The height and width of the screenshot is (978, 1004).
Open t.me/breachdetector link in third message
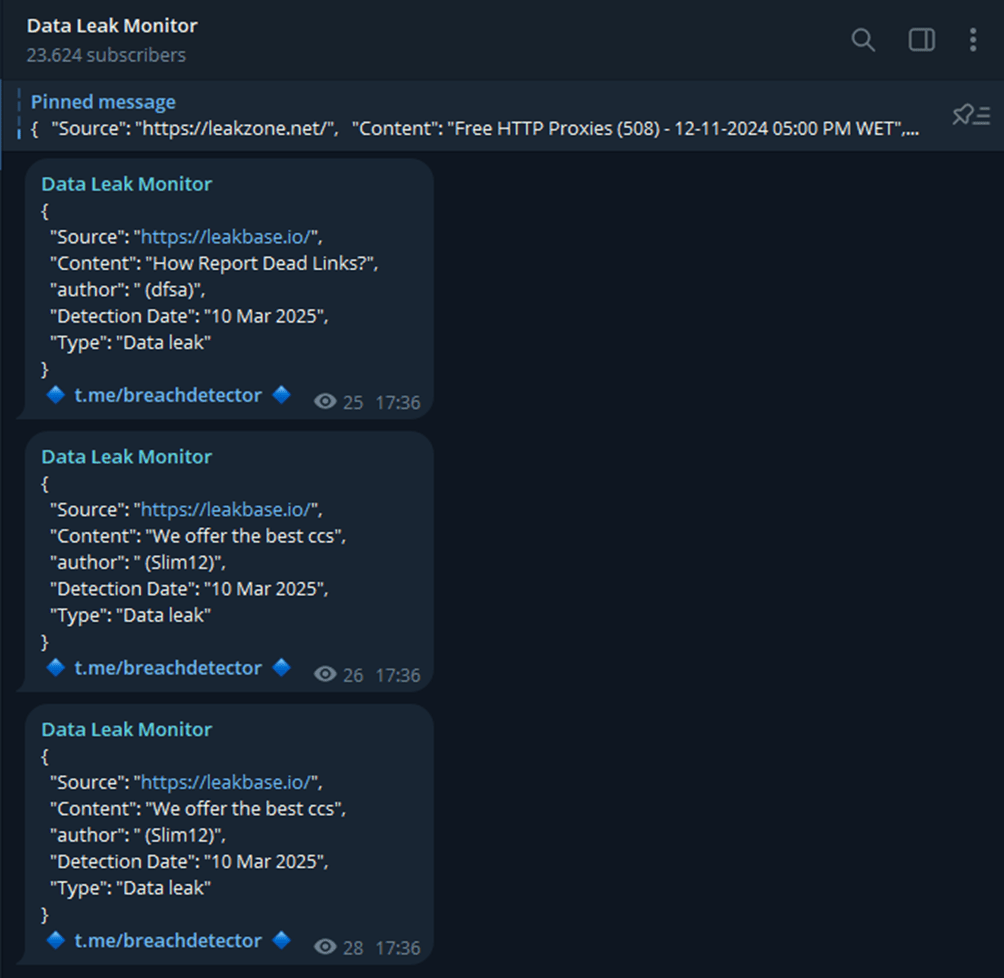[x=168, y=941]
